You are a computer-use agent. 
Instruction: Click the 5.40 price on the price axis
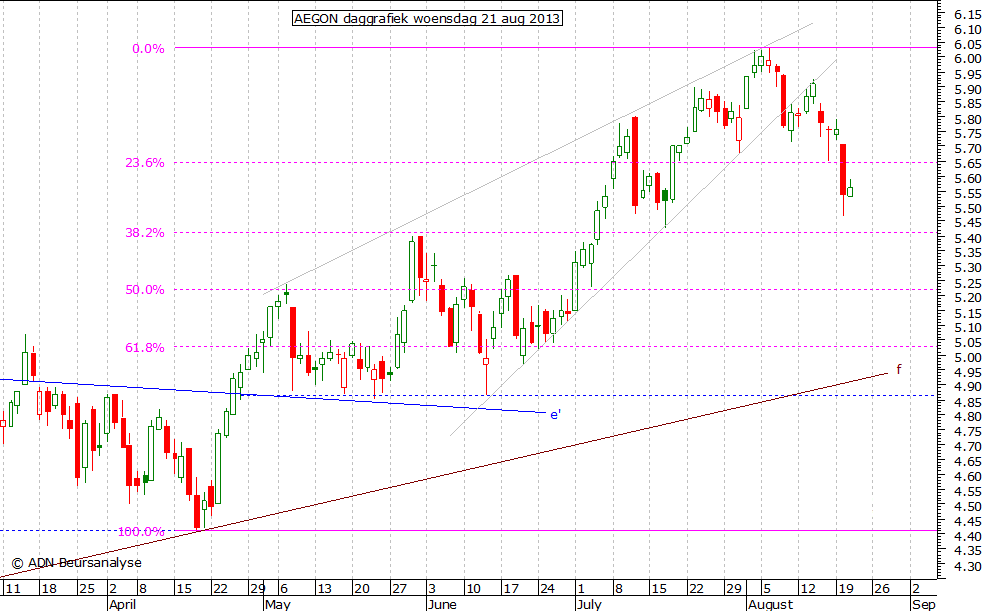(x=967, y=238)
